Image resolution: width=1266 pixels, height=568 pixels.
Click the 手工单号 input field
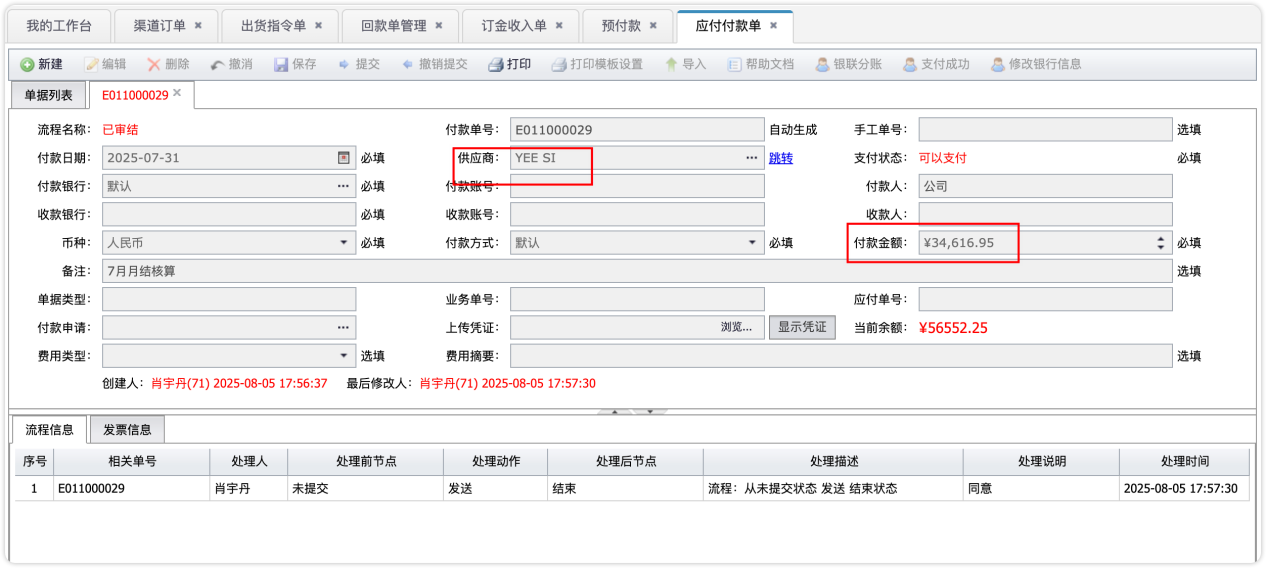(x=1046, y=130)
